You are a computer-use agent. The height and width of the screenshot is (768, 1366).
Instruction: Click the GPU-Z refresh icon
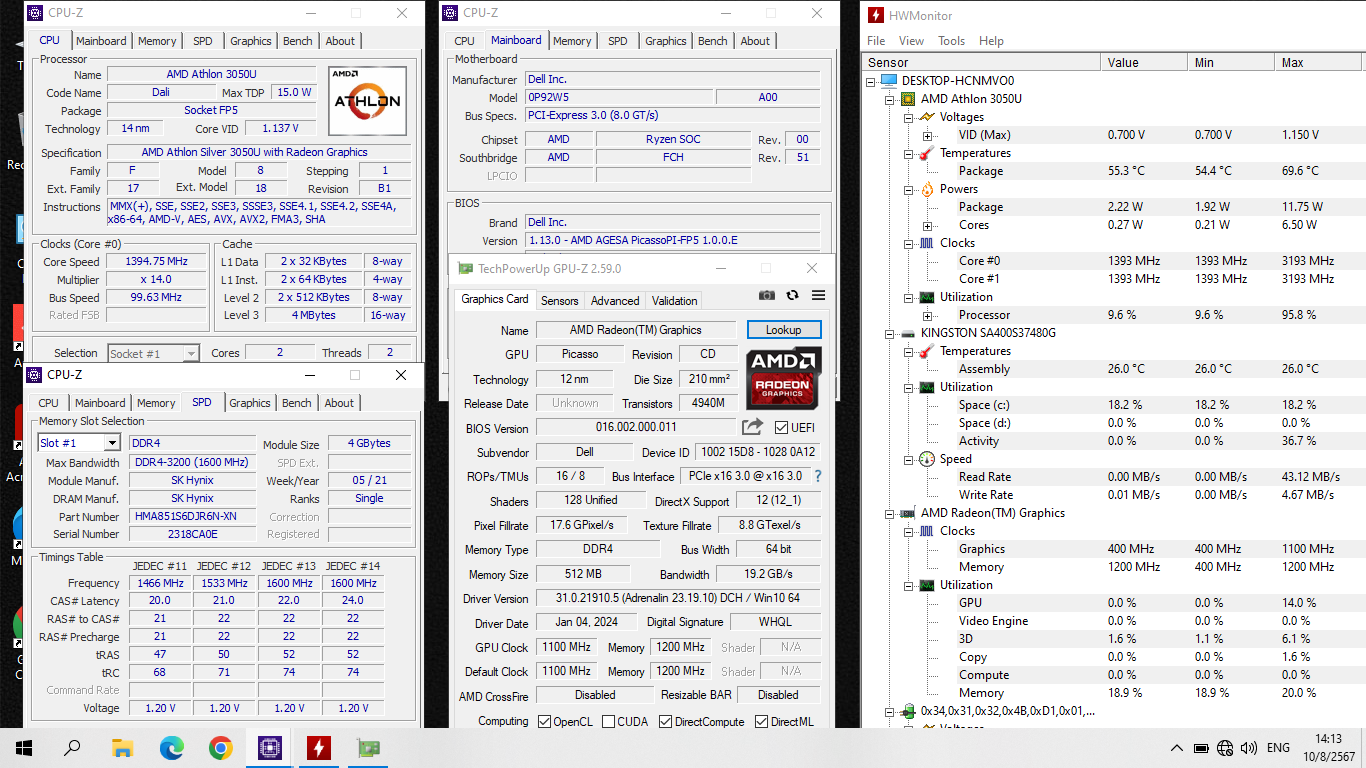click(x=793, y=295)
